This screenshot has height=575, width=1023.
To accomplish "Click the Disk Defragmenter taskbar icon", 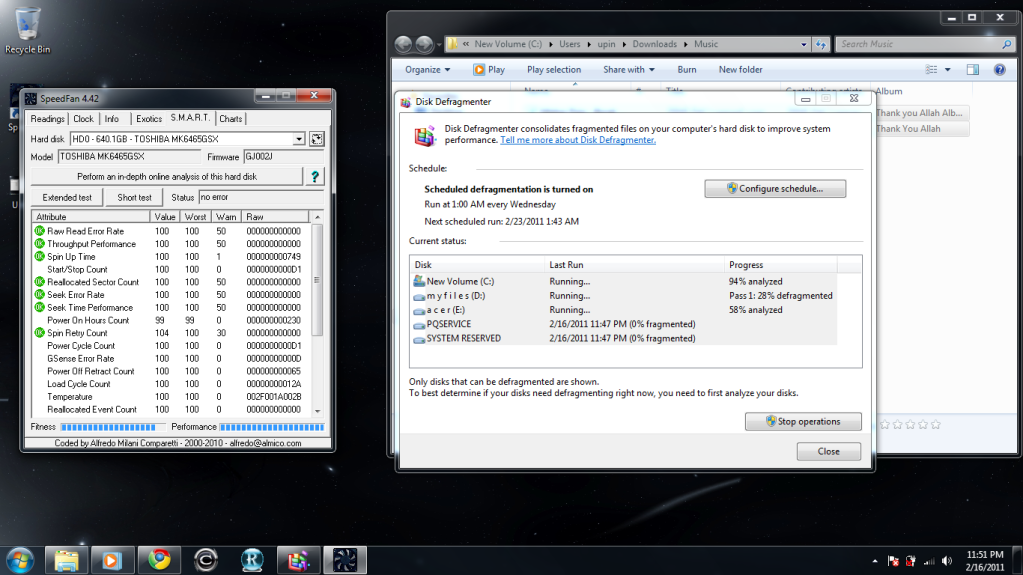I will tap(297, 559).
